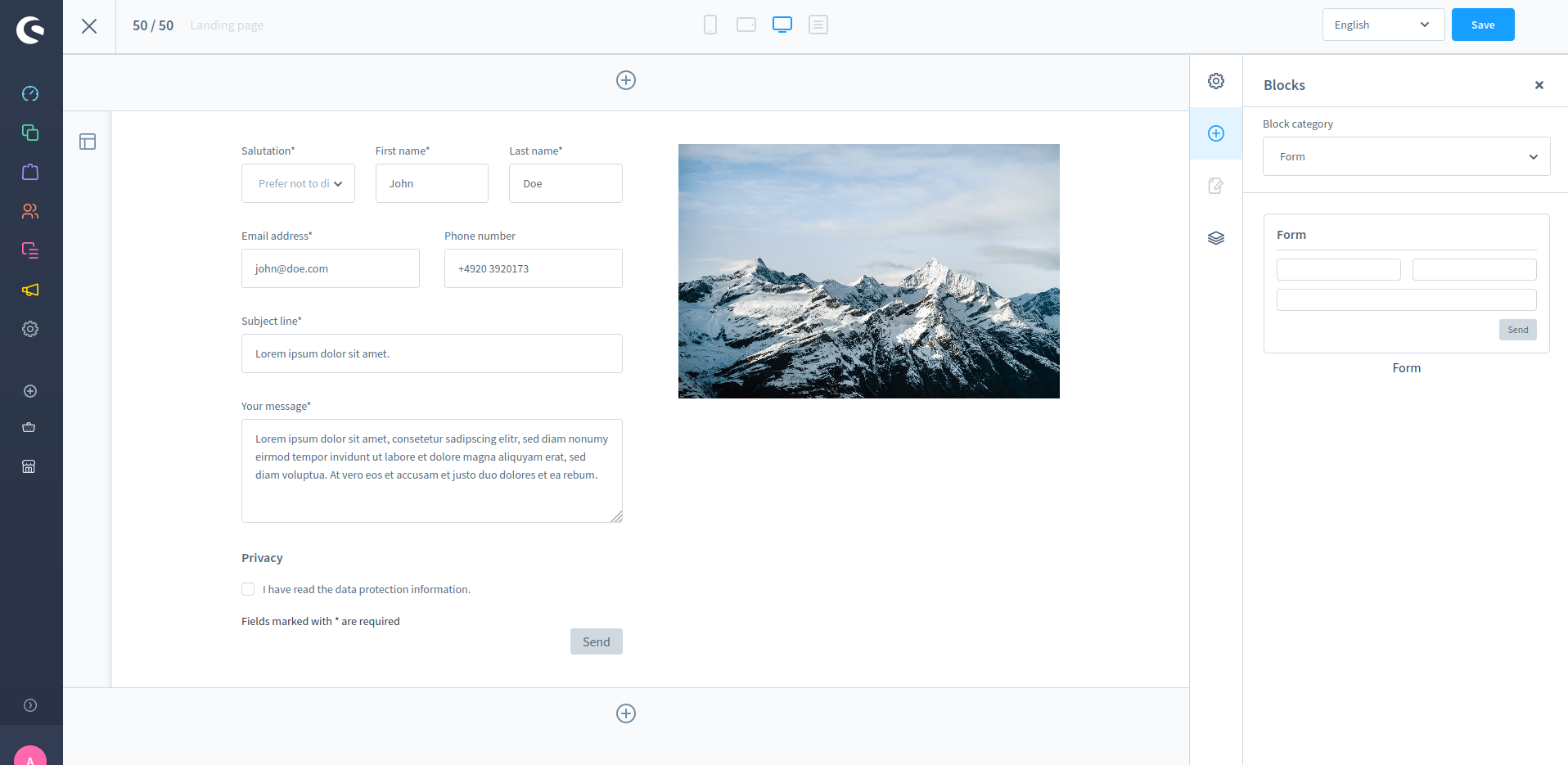Screen dimensions: 1568x765
Task: Open the Orders sidebar icon
Action: click(30, 172)
